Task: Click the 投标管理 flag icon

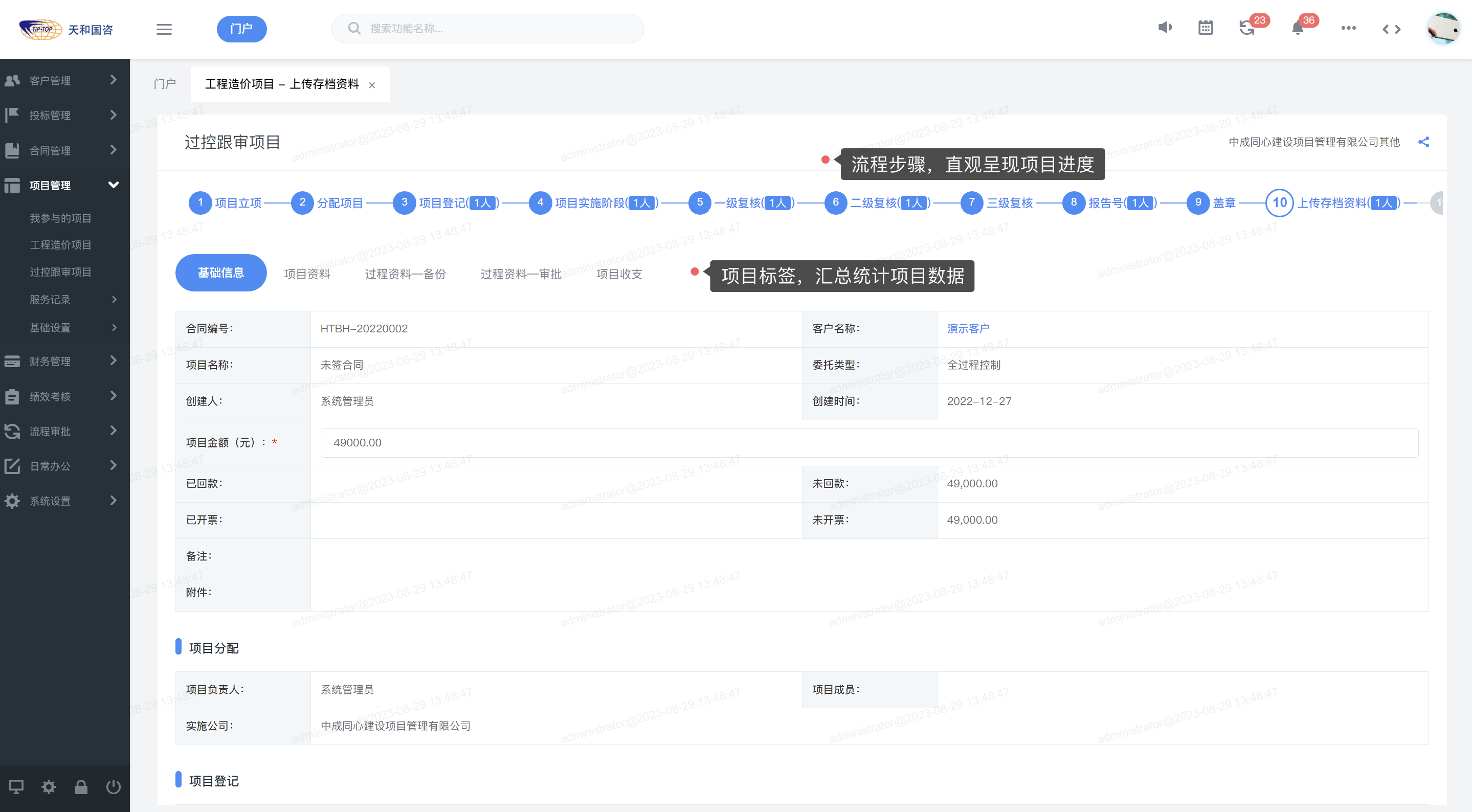Action: click(x=12, y=116)
